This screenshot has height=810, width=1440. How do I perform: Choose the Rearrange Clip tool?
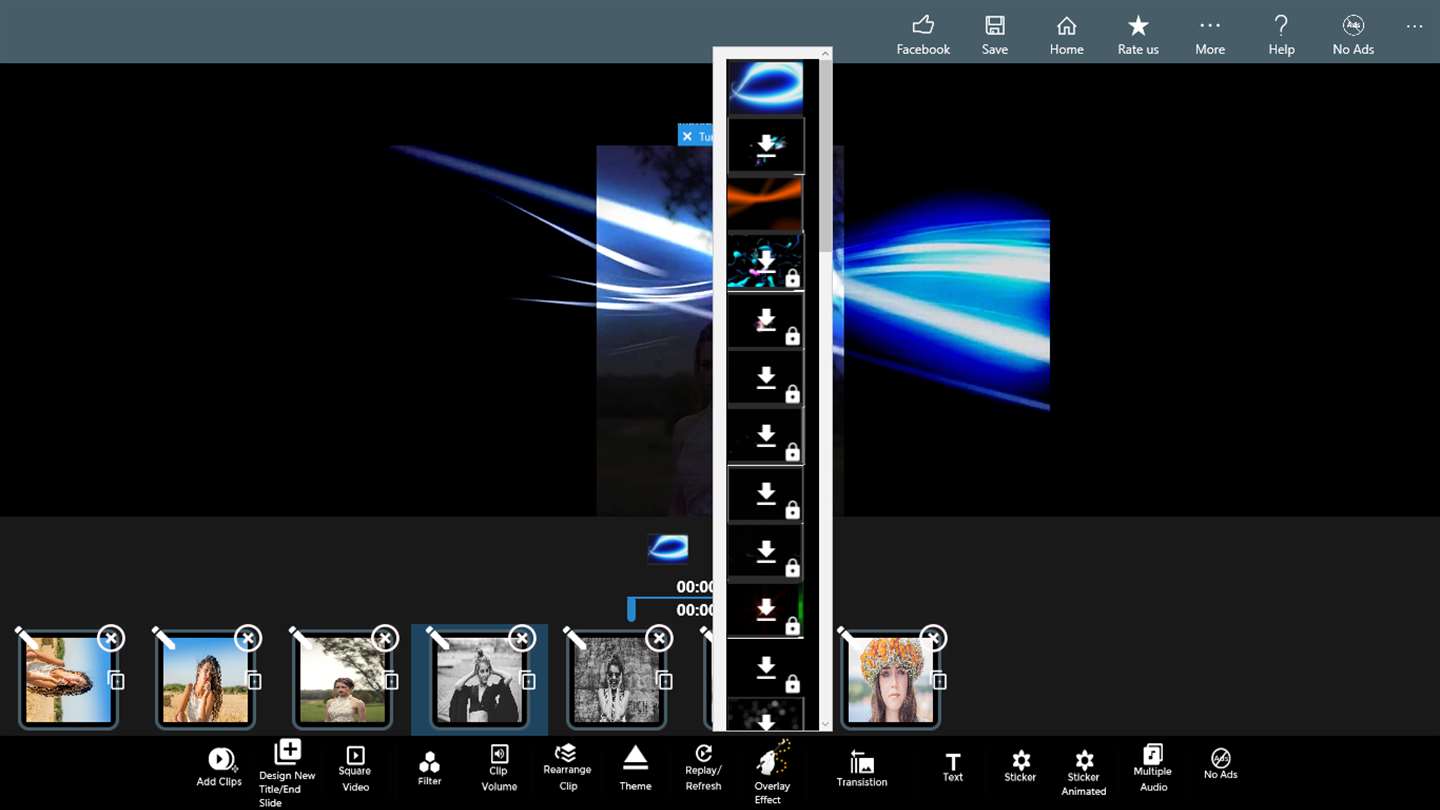567,768
